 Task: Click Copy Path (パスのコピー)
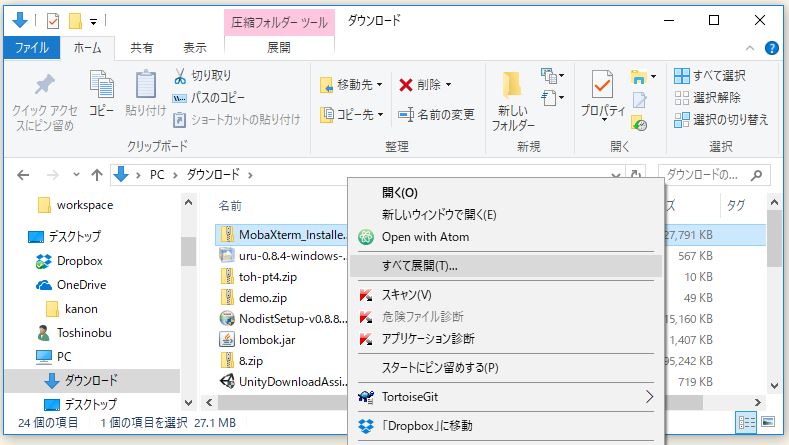pos(208,98)
